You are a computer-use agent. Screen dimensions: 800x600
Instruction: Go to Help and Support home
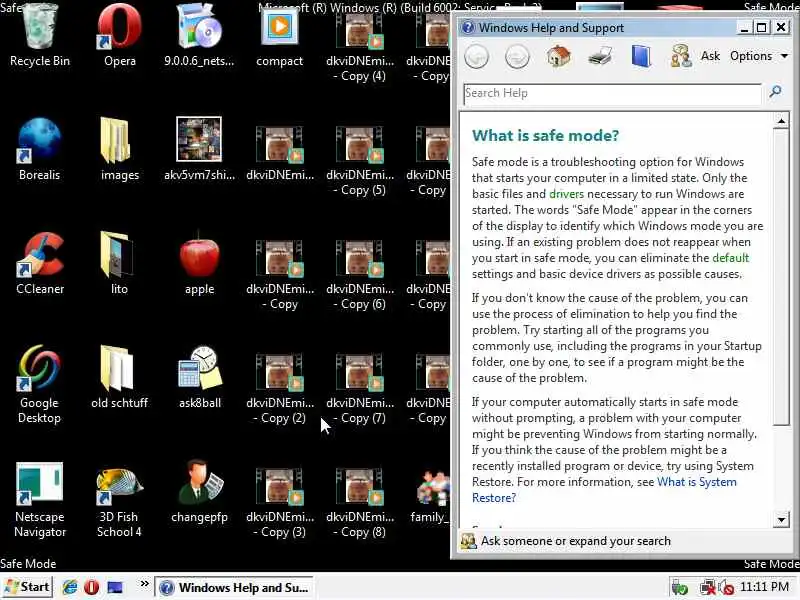[x=559, y=56]
